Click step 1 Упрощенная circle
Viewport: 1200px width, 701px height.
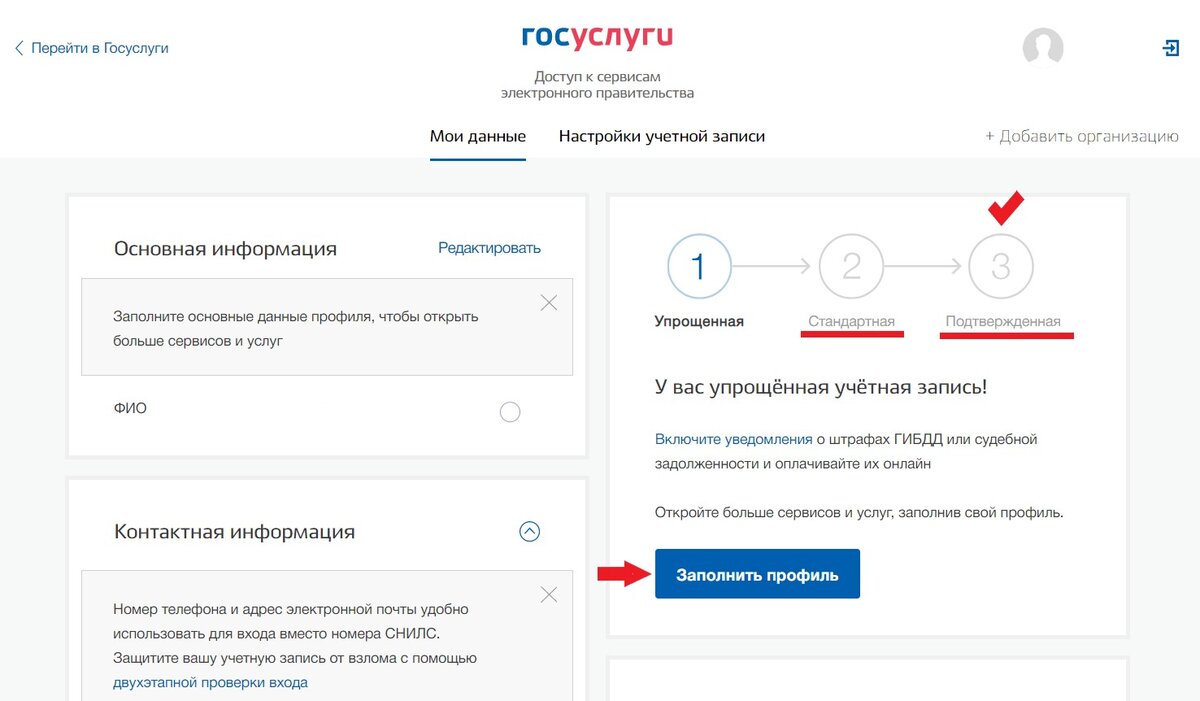click(x=699, y=266)
